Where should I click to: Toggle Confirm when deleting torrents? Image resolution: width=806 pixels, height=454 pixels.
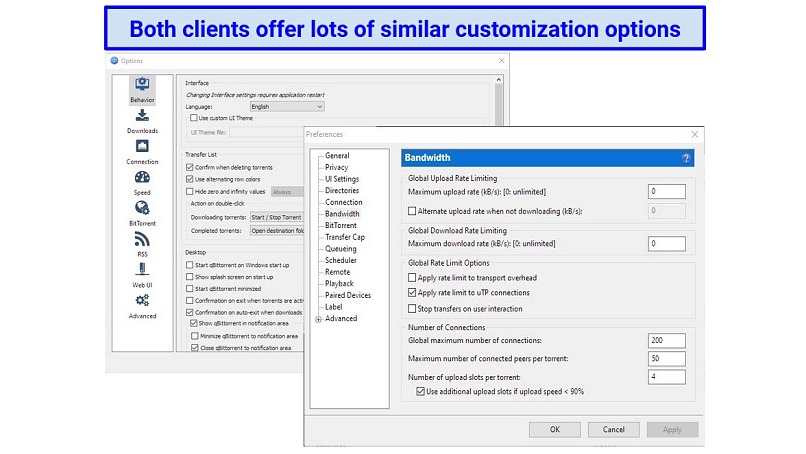190,167
